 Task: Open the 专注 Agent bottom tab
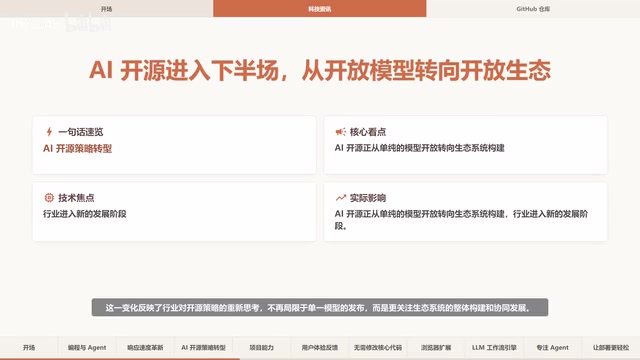552,347
